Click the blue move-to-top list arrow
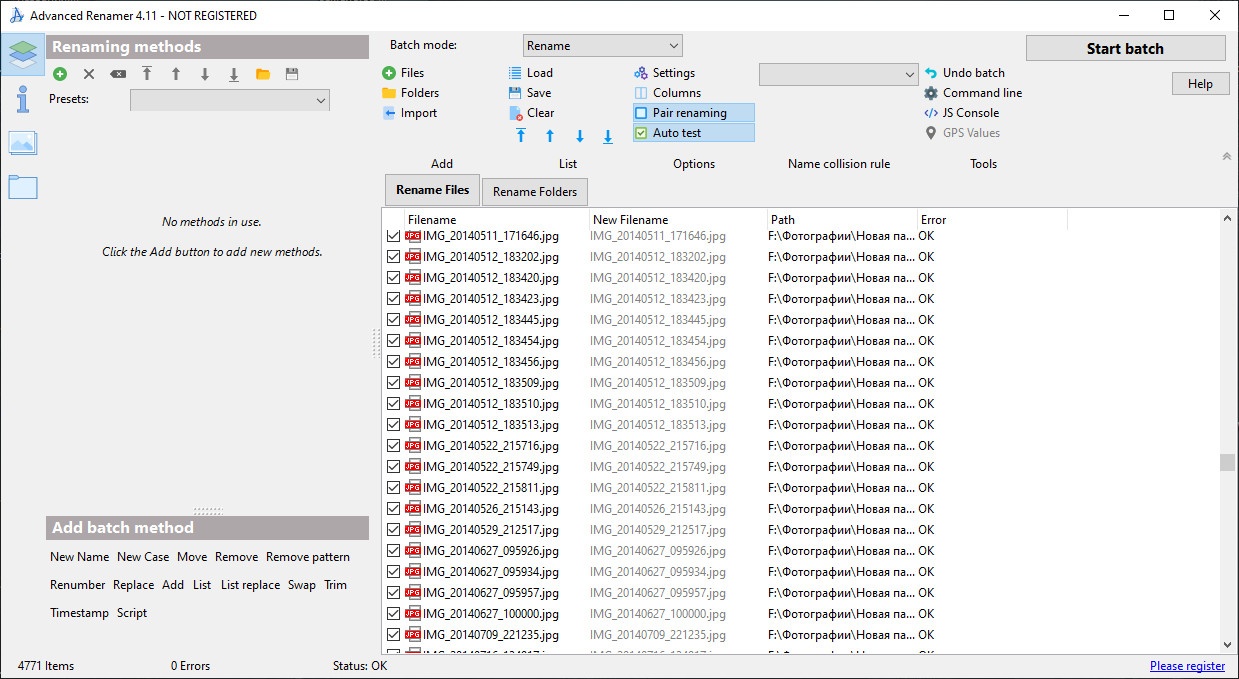Viewport: 1239px width, 679px height. point(521,136)
